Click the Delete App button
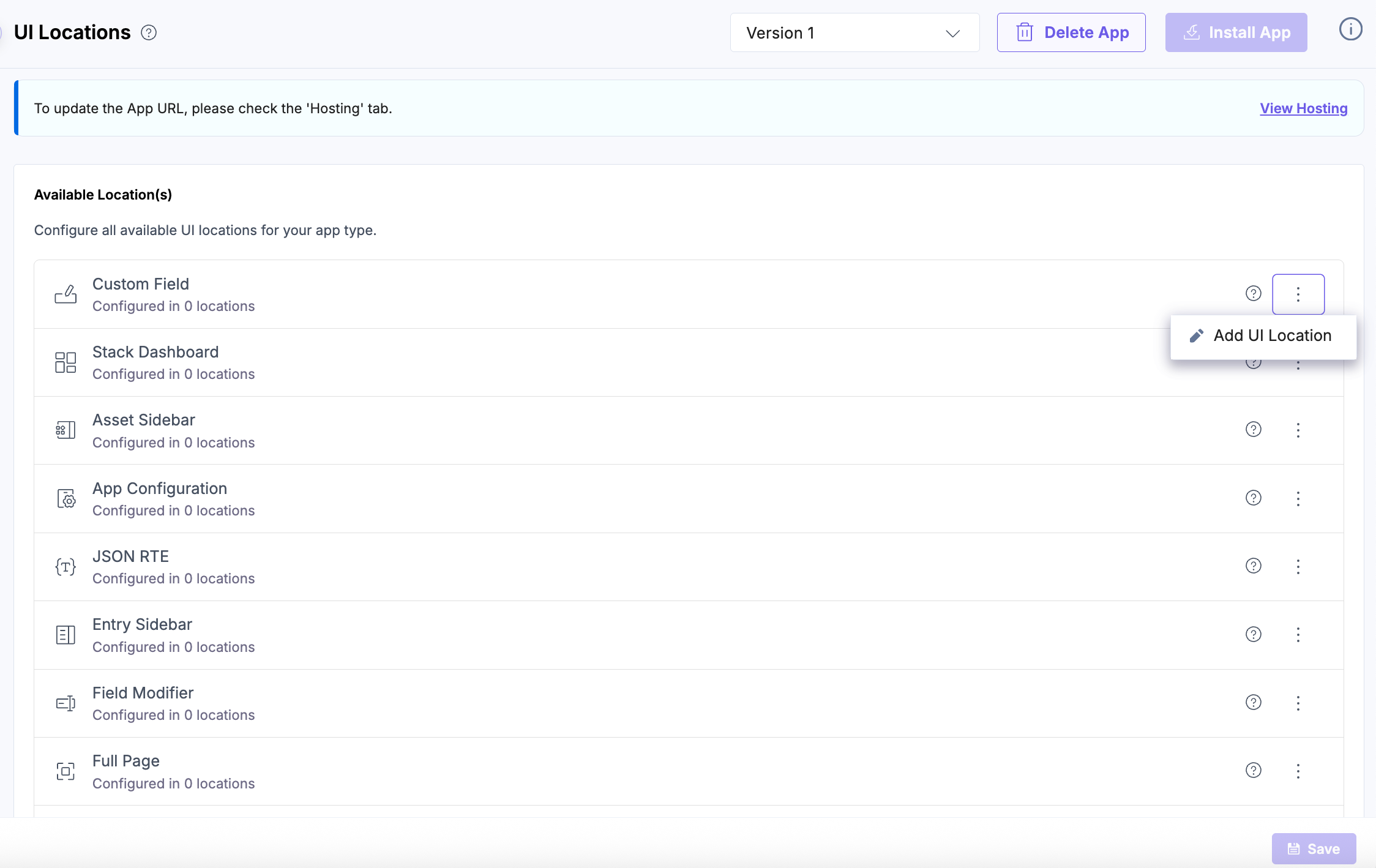 [x=1071, y=33]
